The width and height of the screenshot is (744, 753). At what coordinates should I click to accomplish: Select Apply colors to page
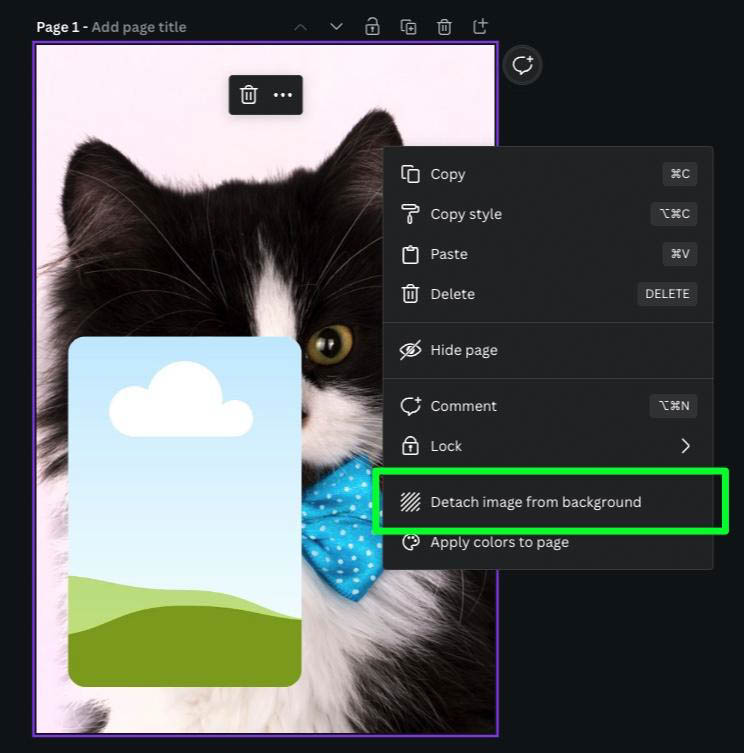click(548, 542)
